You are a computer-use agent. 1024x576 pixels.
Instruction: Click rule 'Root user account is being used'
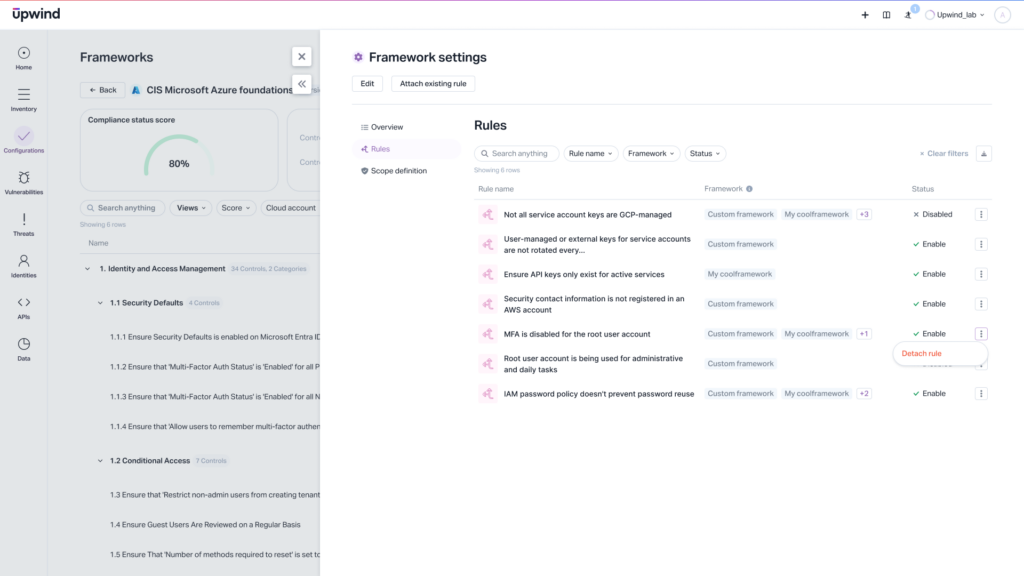593,364
